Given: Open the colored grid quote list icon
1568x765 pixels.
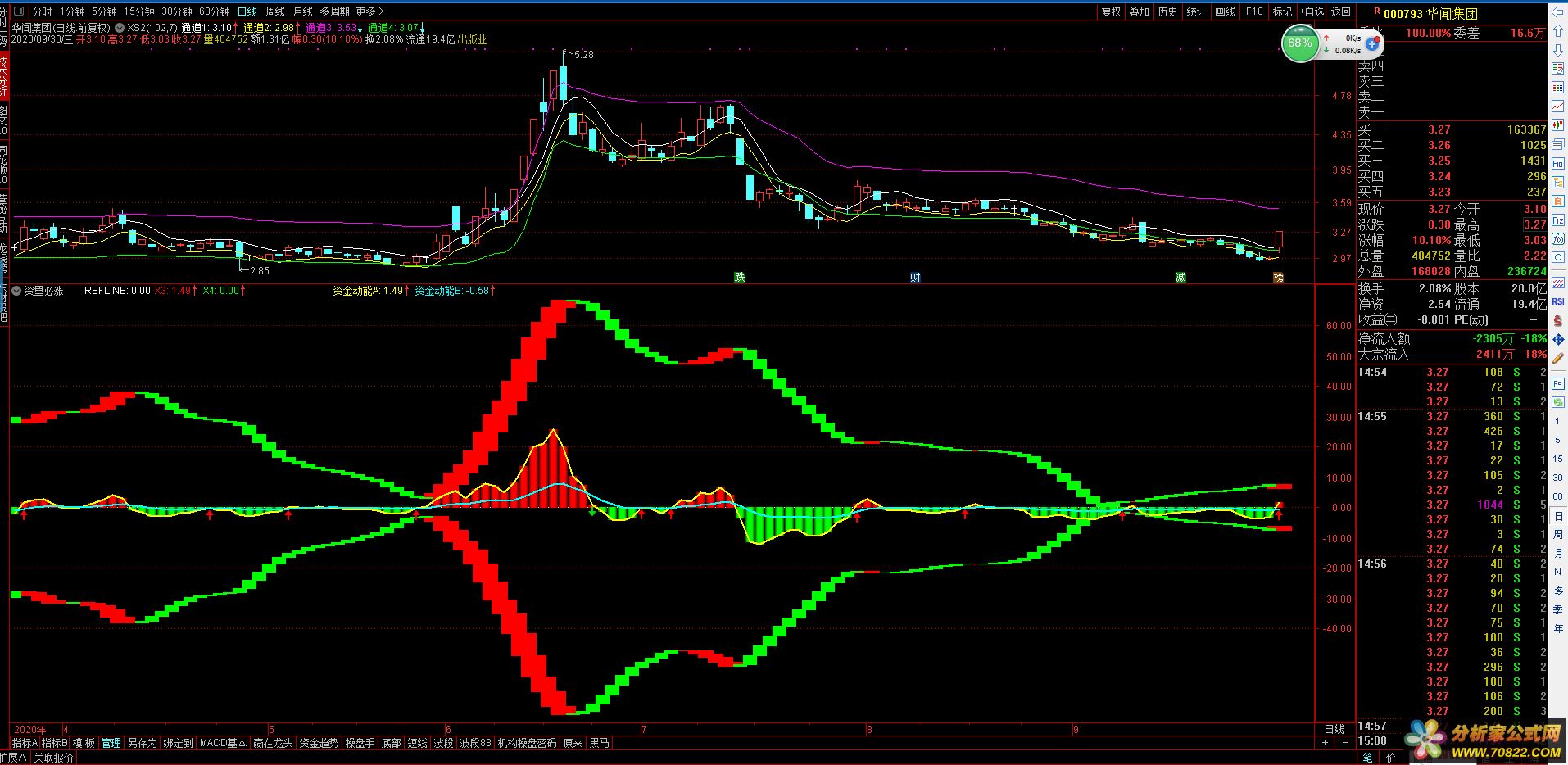Looking at the screenshot, I should tap(1557, 86).
